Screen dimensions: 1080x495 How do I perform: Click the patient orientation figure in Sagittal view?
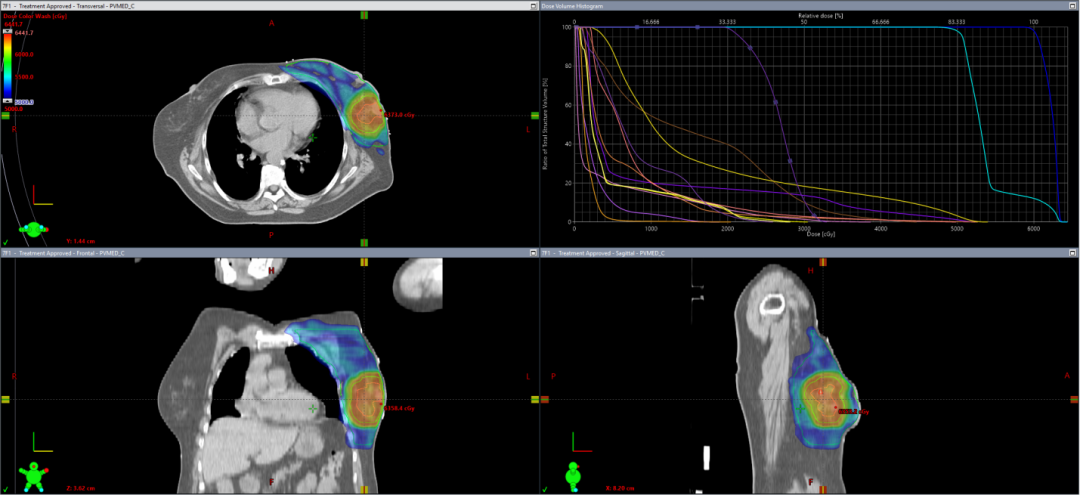572,473
